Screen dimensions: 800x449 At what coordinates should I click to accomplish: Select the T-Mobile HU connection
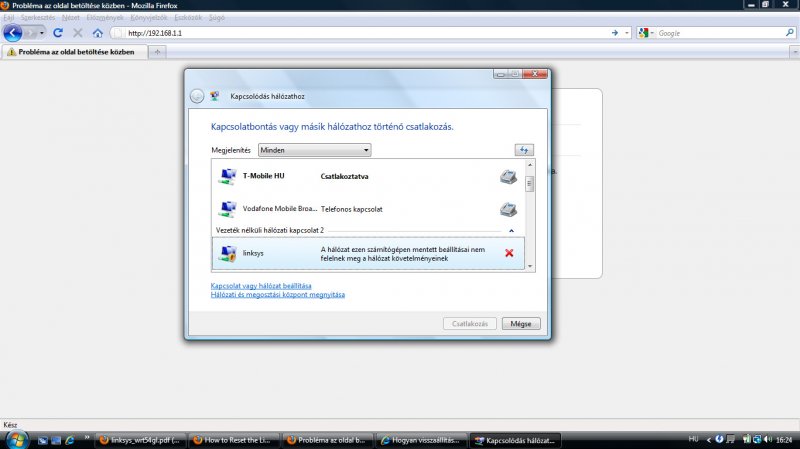point(368,176)
